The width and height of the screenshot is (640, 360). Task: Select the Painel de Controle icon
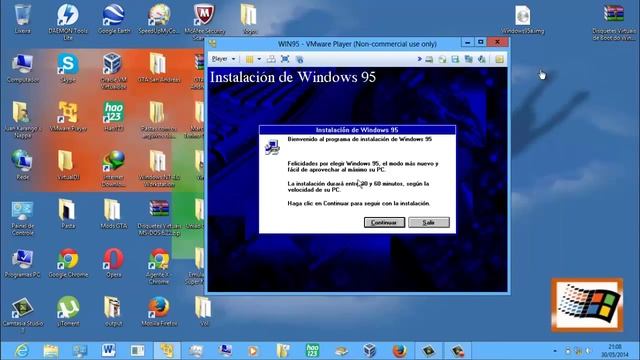[x=22, y=217]
